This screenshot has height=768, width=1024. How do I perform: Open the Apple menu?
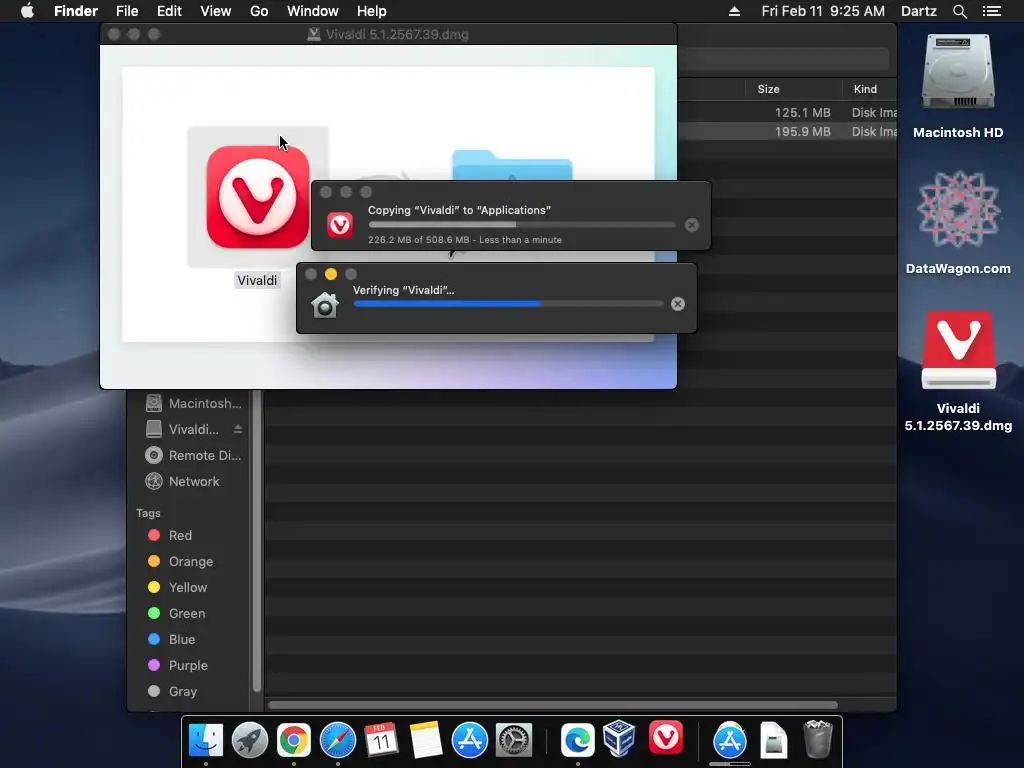tap(27, 11)
